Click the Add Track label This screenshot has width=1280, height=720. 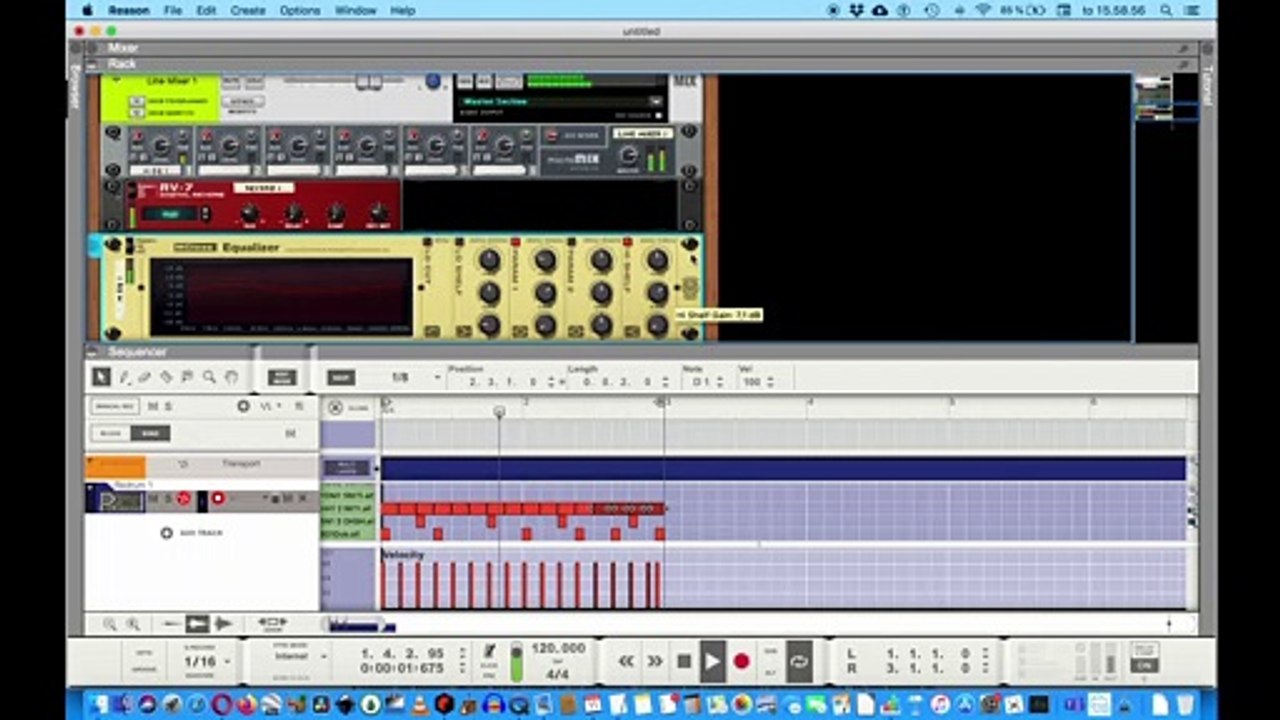pyautogui.click(x=201, y=533)
